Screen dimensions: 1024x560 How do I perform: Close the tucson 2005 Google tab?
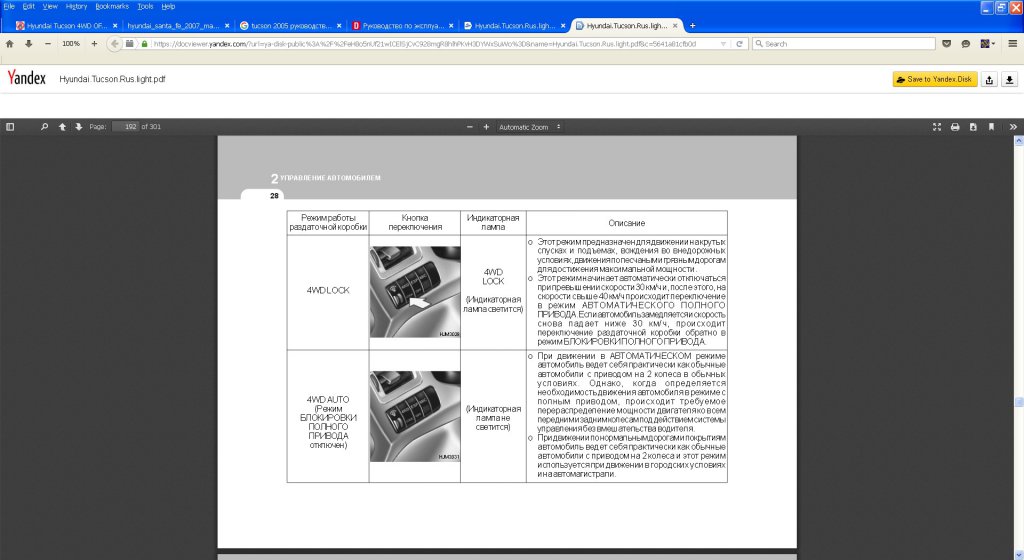coord(339,25)
